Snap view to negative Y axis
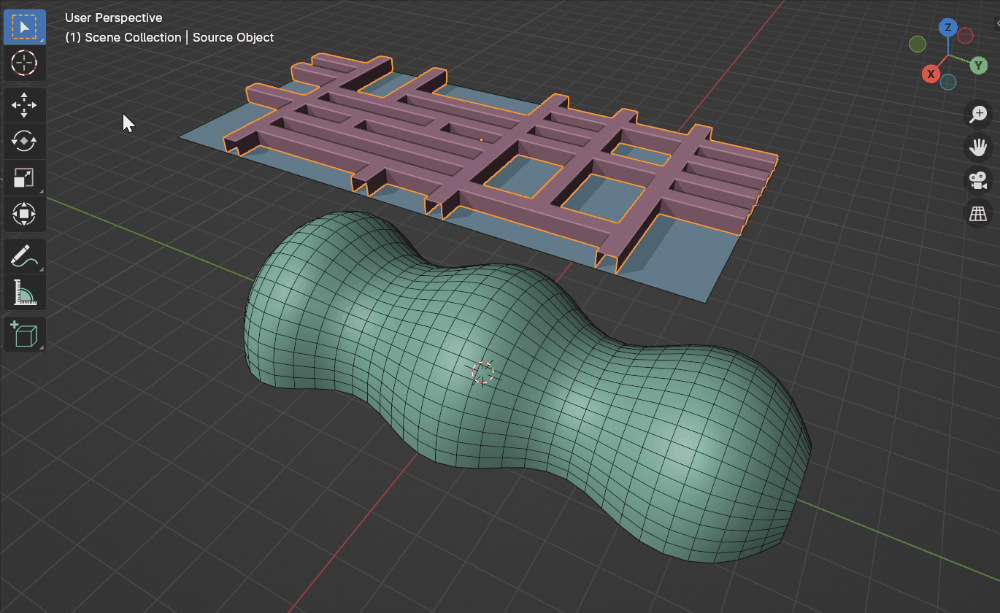 [x=917, y=44]
